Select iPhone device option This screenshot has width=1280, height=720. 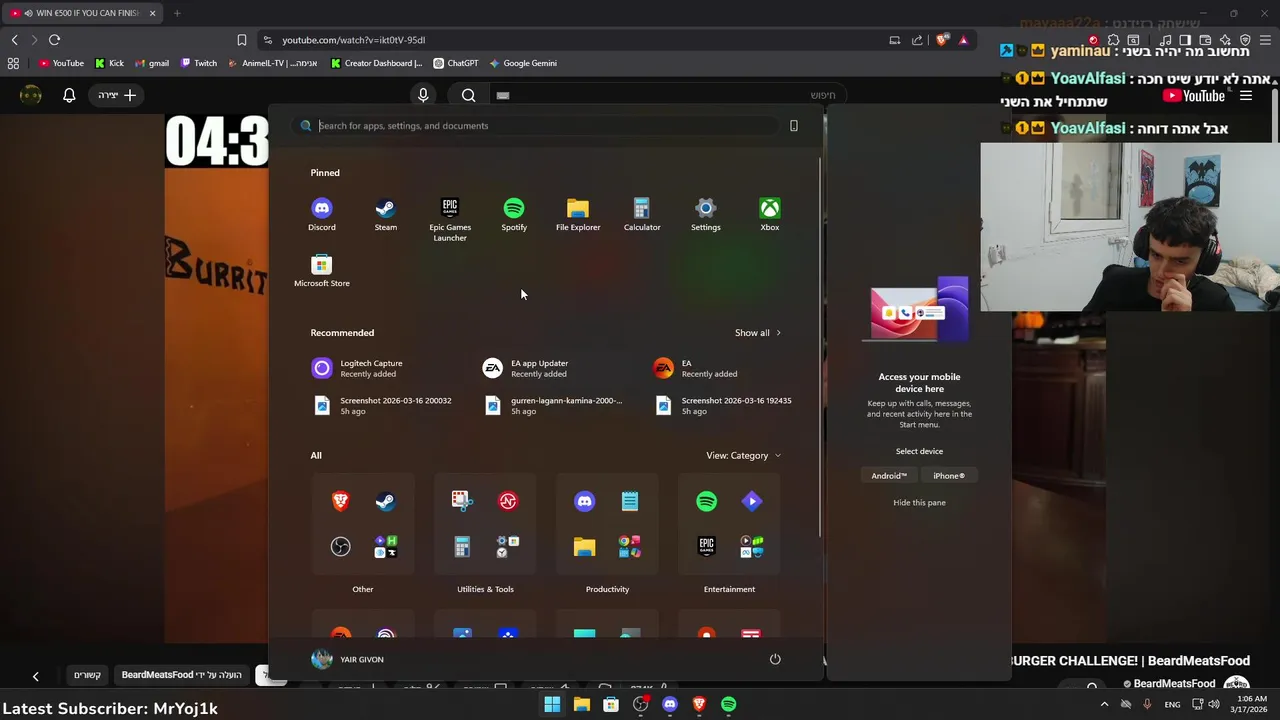coord(949,476)
